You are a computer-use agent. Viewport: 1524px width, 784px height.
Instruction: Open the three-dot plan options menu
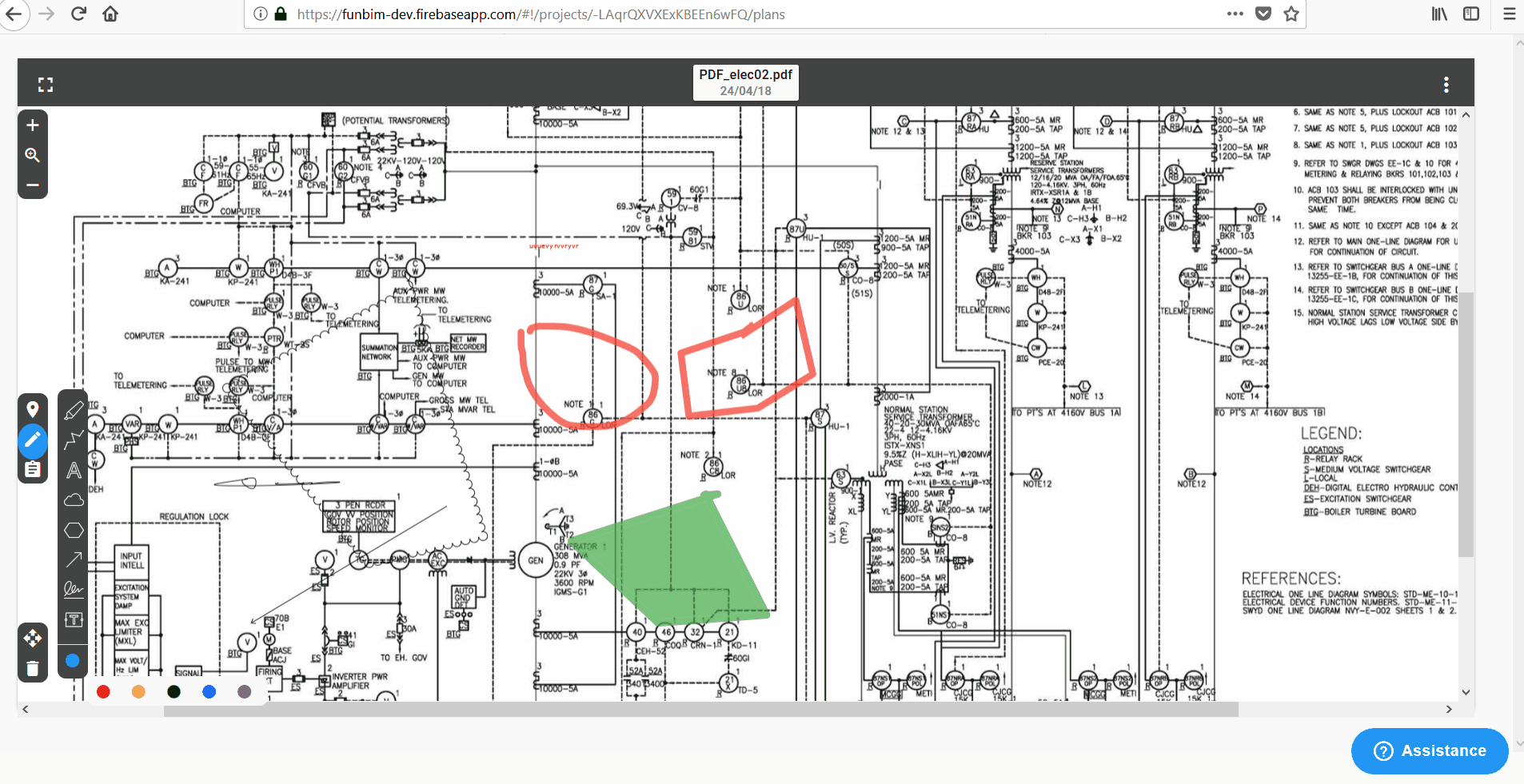click(1446, 85)
